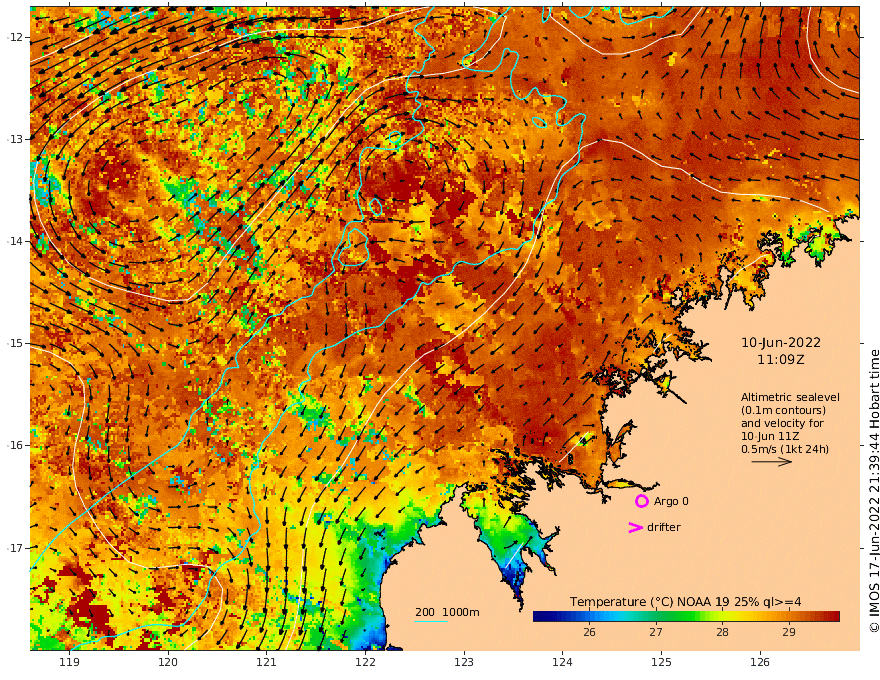Click the '200 1000m' depth legend text

point(447,612)
